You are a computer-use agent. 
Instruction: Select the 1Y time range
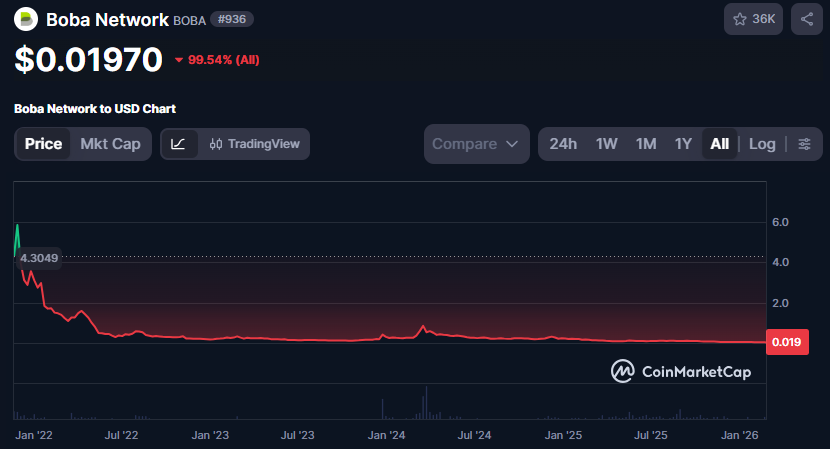[683, 144]
